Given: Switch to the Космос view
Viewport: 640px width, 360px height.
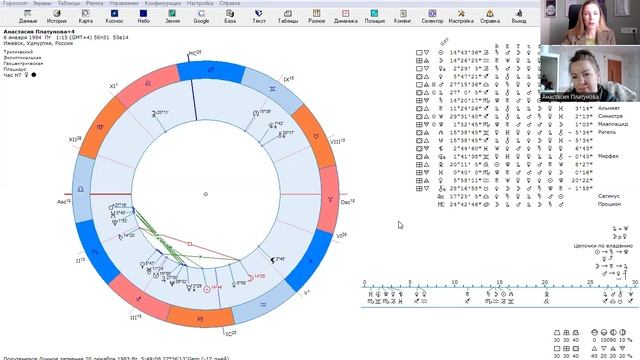Looking at the screenshot, I should pyautogui.click(x=114, y=17).
